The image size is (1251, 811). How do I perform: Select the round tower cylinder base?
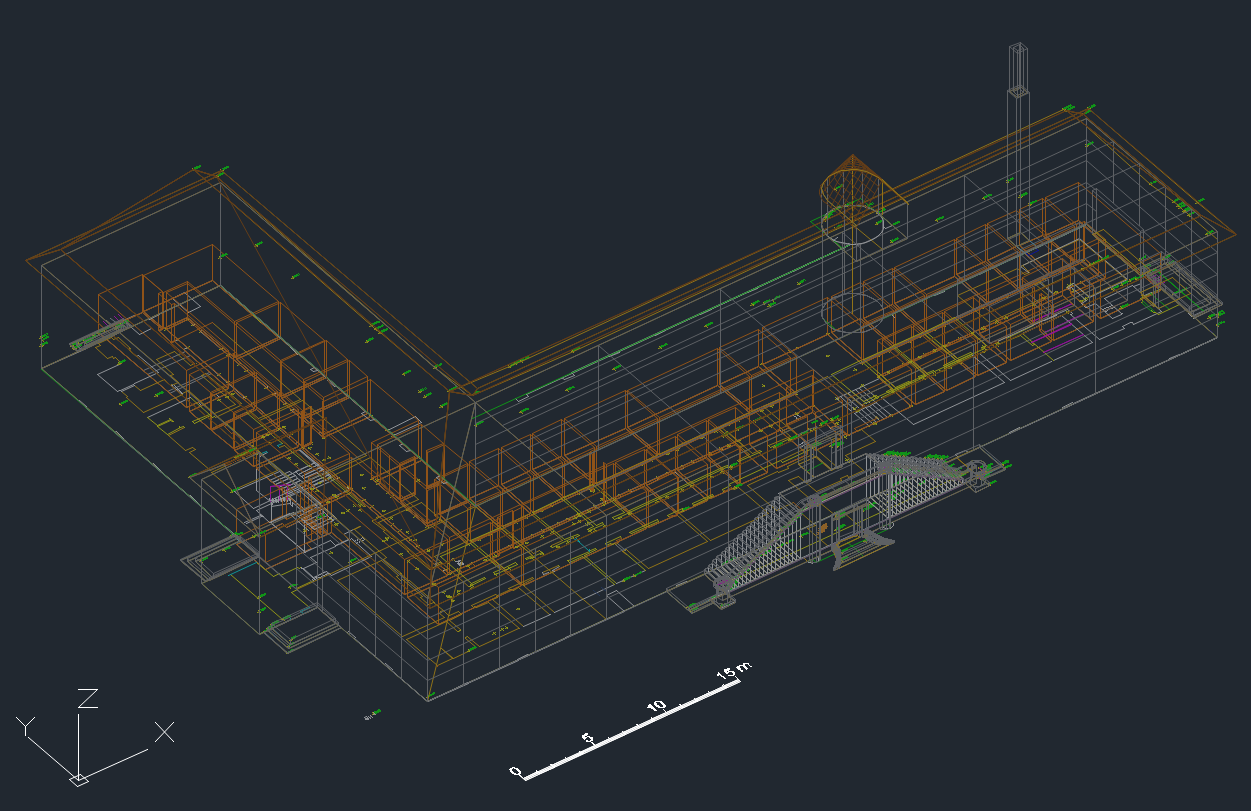pyautogui.click(x=848, y=312)
